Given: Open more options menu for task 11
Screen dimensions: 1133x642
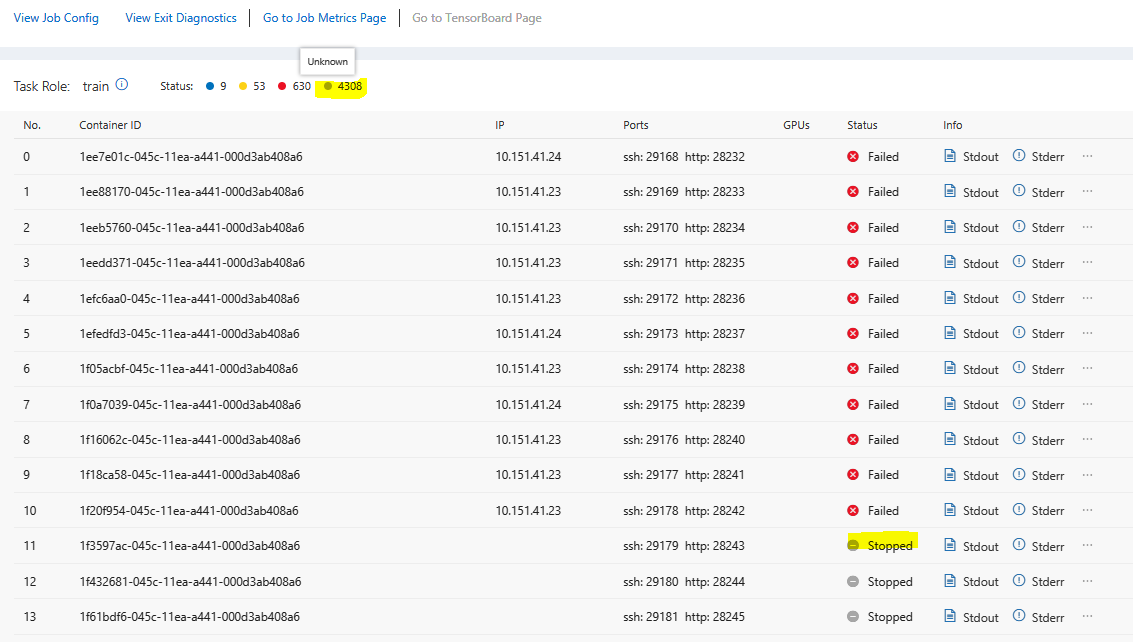Looking at the screenshot, I should [x=1087, y=545].
